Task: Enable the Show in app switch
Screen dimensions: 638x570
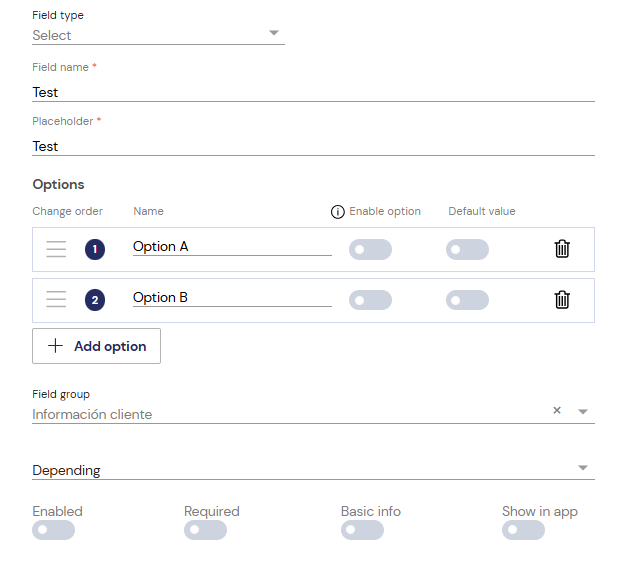Action: pos(523,530)
